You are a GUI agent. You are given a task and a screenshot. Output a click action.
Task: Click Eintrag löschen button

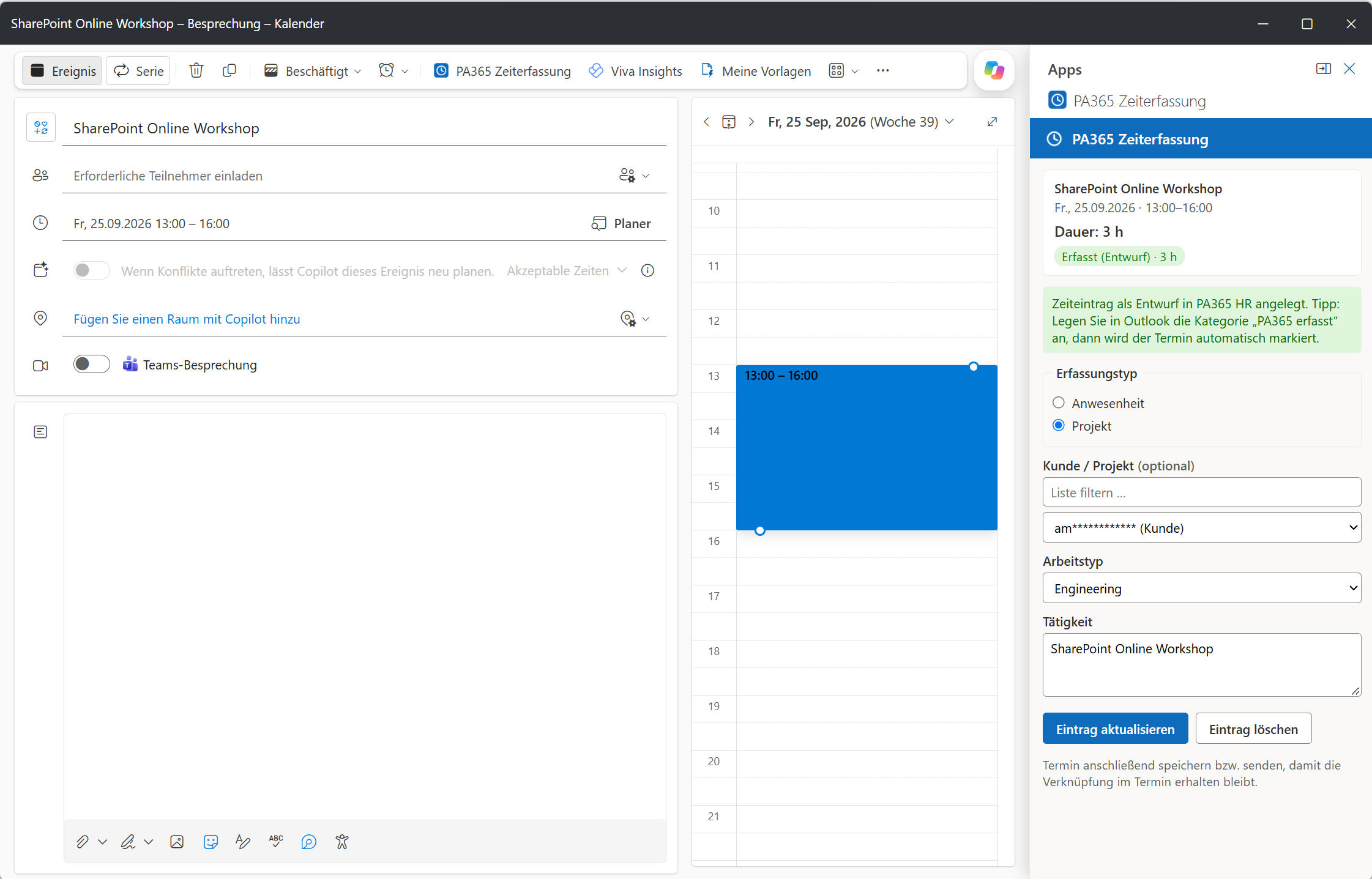tap(1253, 729)
